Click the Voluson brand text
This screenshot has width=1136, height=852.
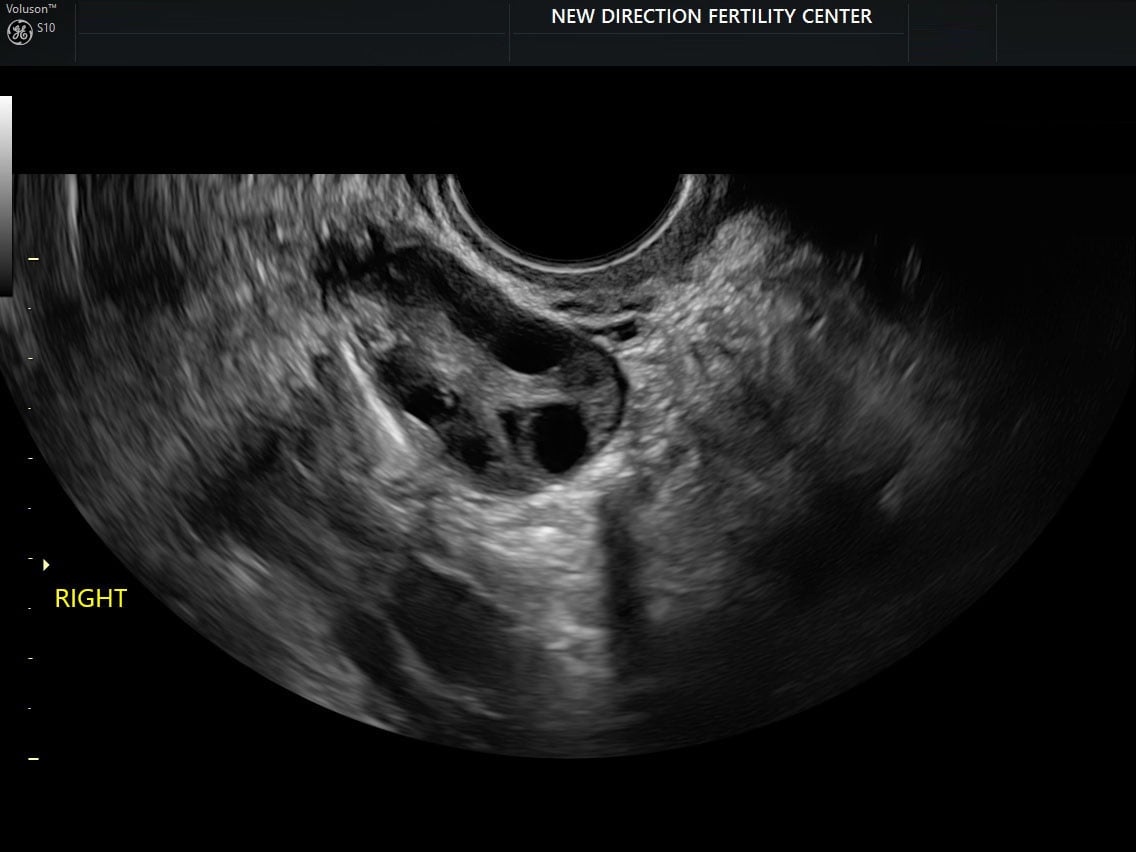pos(30,9)
